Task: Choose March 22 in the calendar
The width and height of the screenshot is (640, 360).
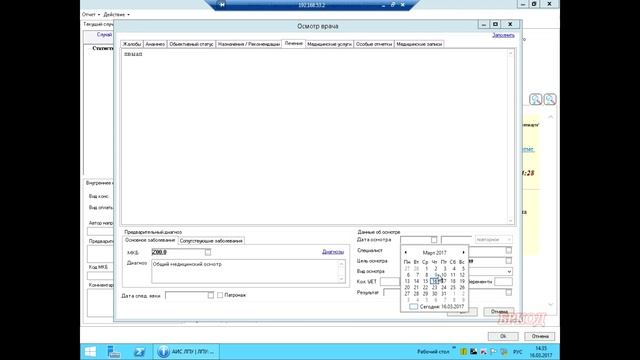Action: pos(425,287)
